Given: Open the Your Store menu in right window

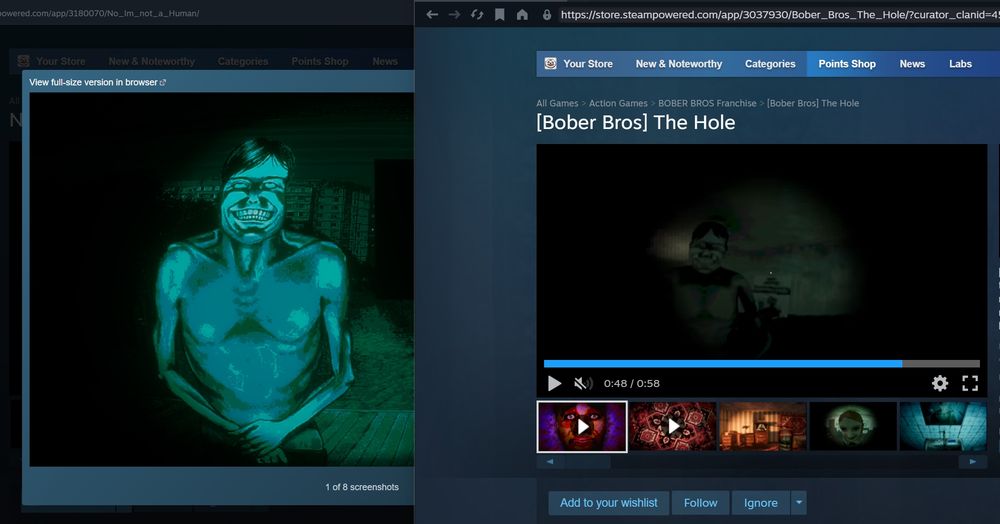Looking at the screenshot, I should tap(587, 64).
